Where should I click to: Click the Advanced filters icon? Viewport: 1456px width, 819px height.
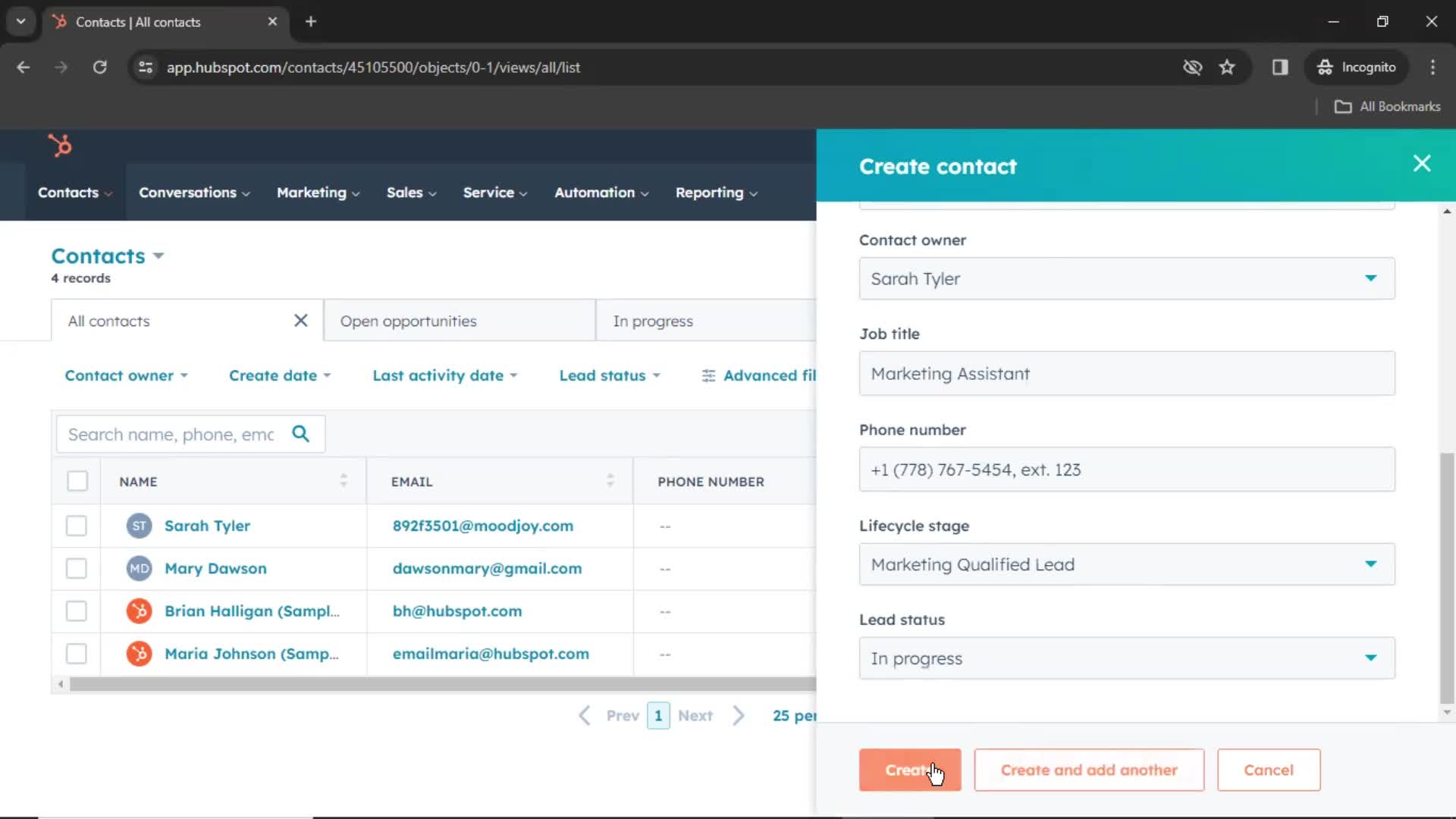pyautogui.click(x=708, y=375)
